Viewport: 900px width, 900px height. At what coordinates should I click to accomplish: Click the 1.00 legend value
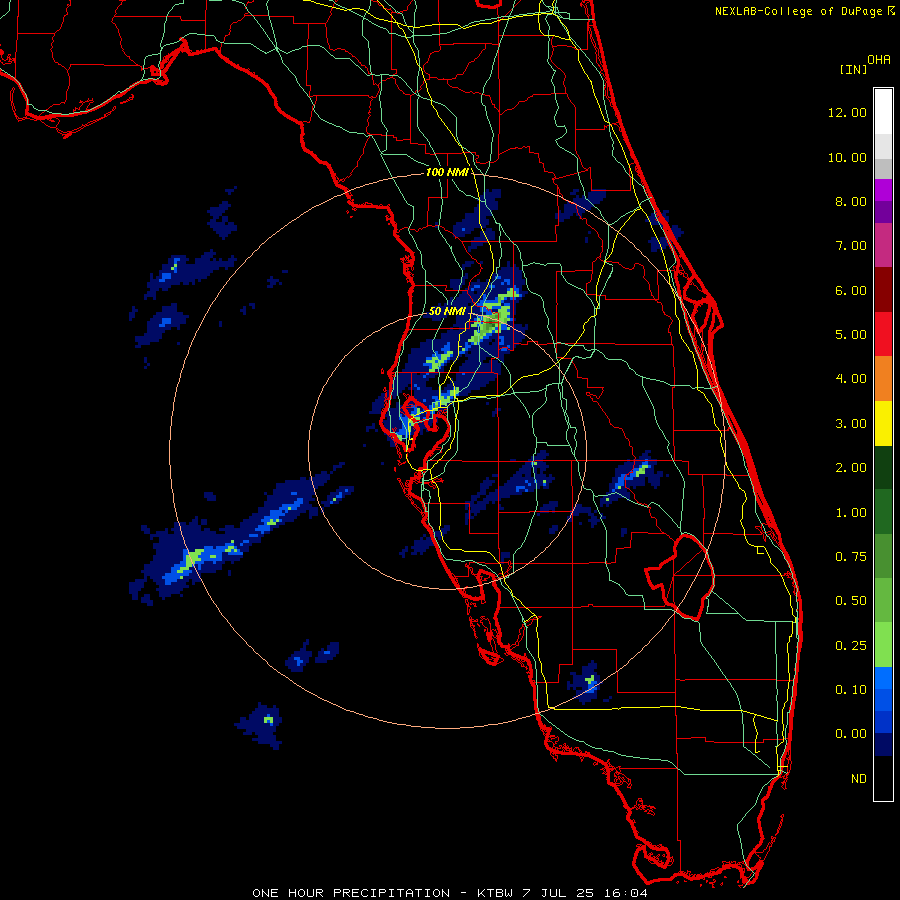[851, 513]
